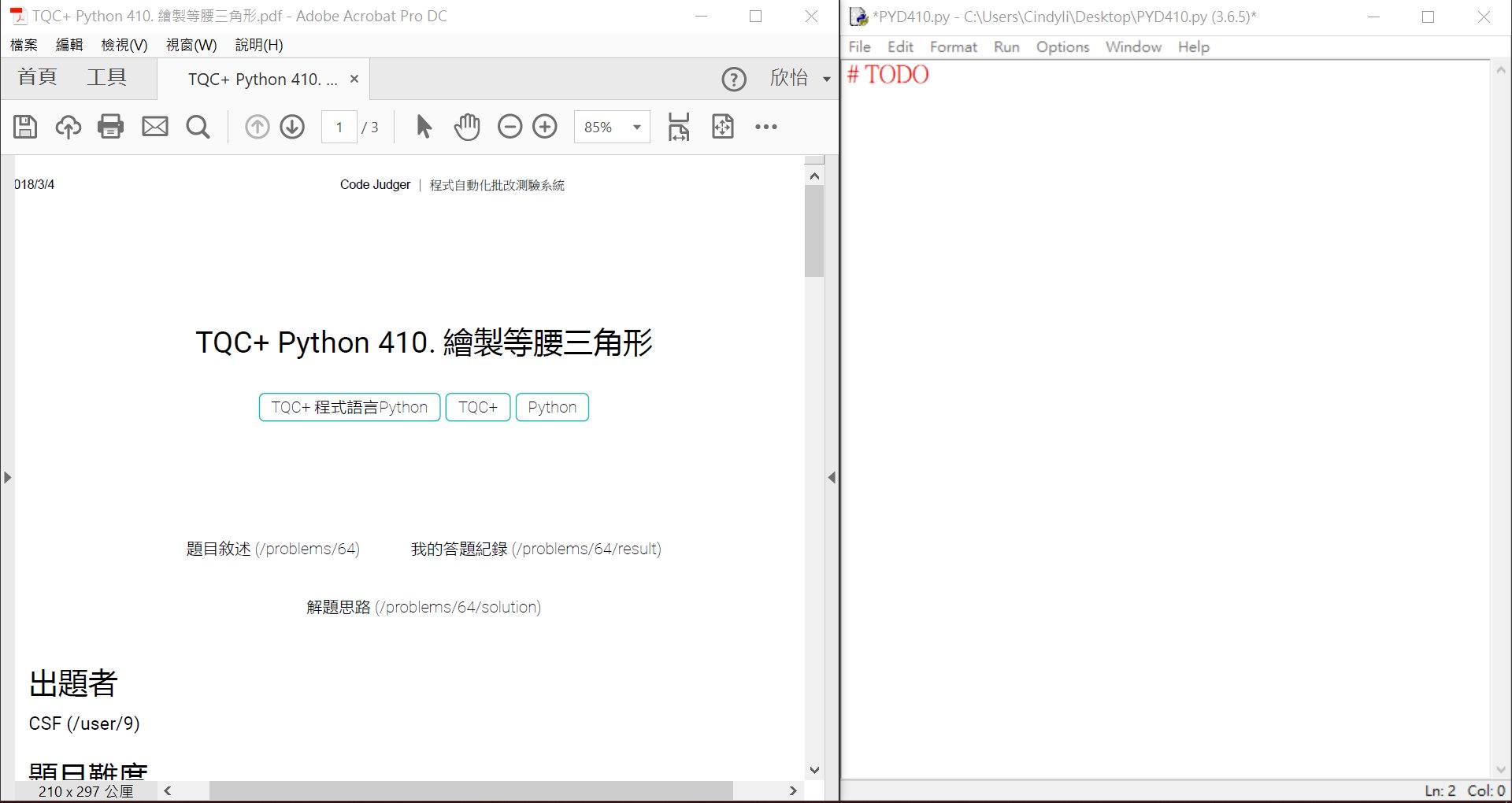Click the fit width scrolling icon
The height and width of the screenshot is (803, 1512).
click(679, 127)
